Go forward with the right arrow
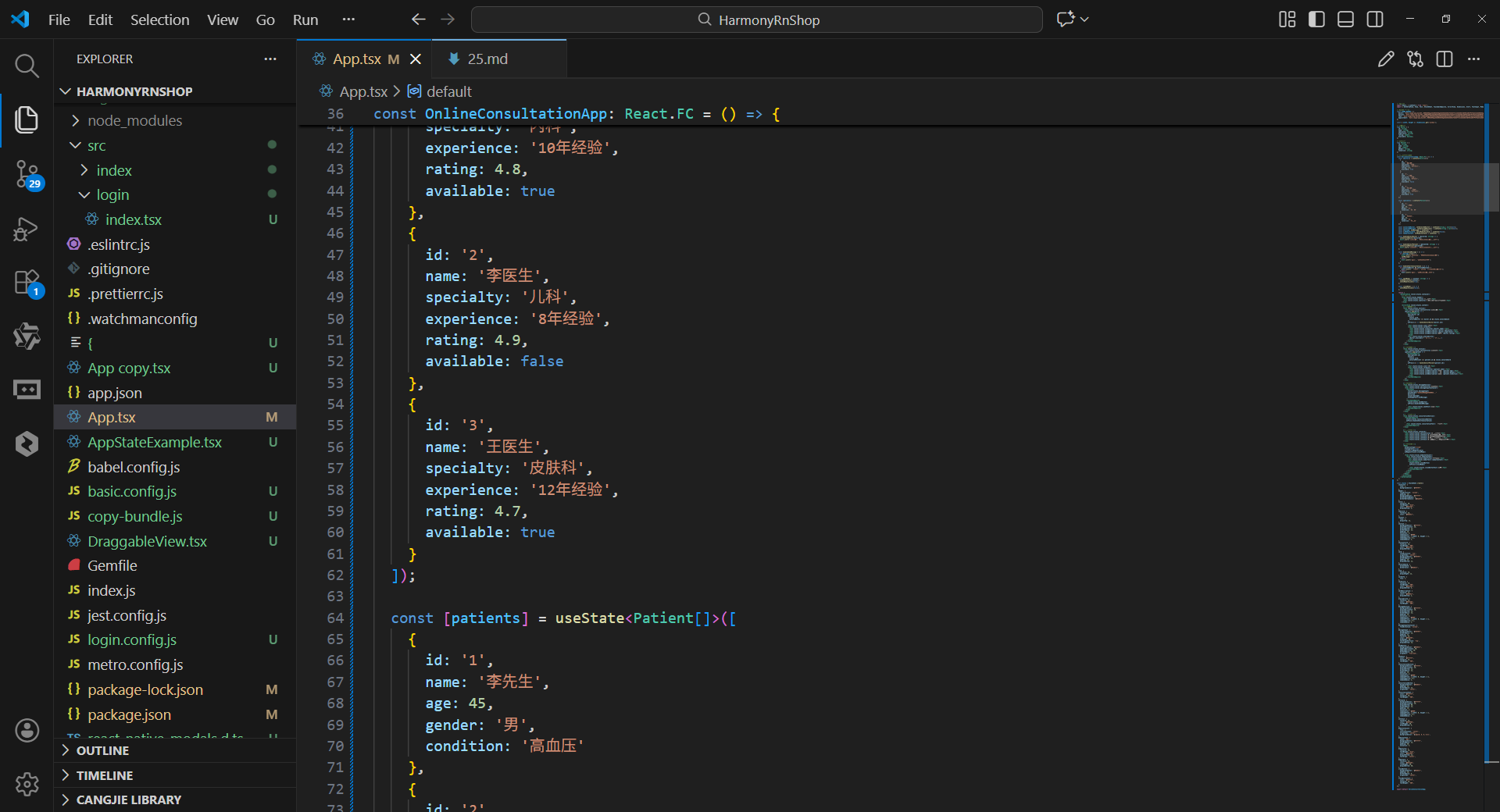 click(448, 20)
